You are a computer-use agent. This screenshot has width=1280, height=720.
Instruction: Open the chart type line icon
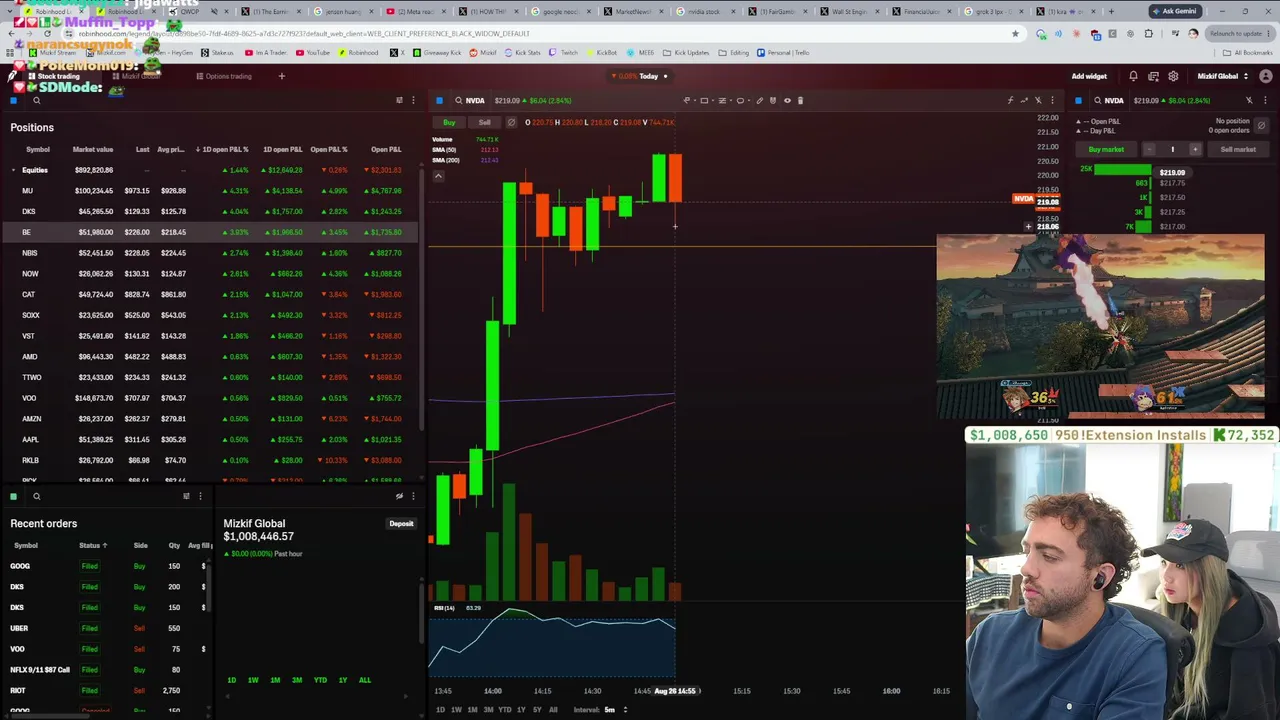point(1024,100)
